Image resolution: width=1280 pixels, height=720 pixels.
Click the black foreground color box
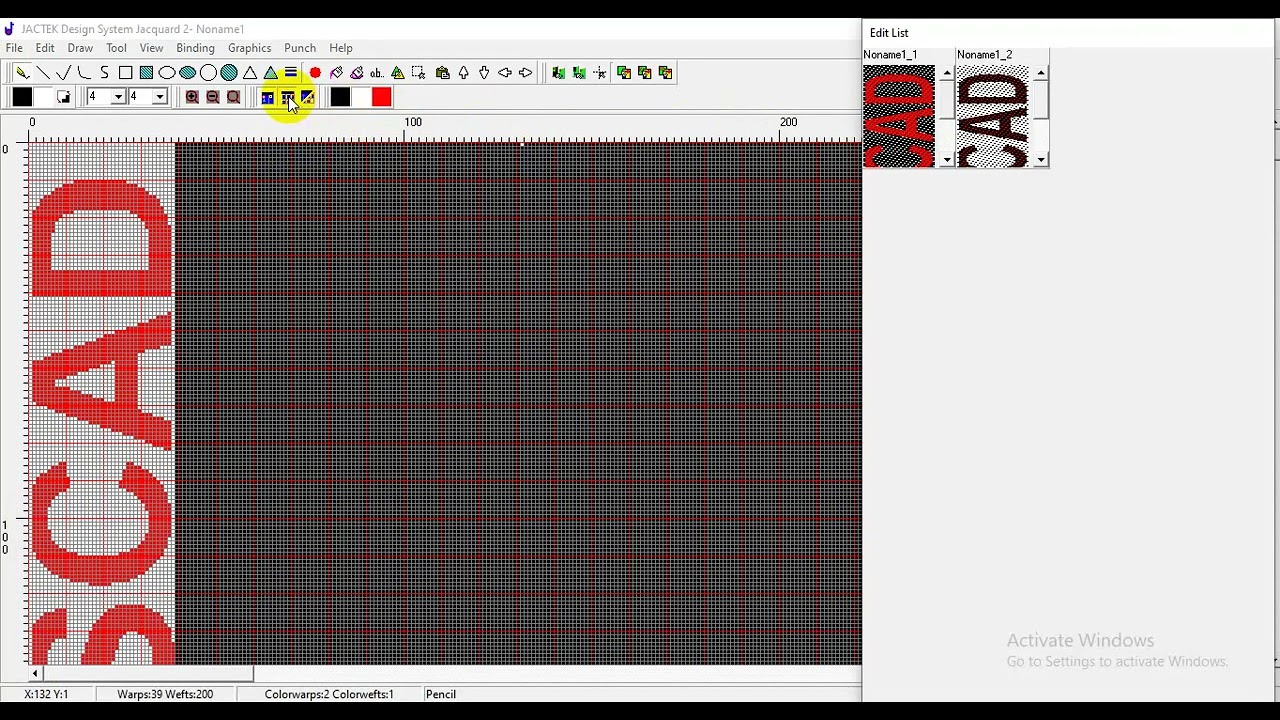click(x=22, y=97)
